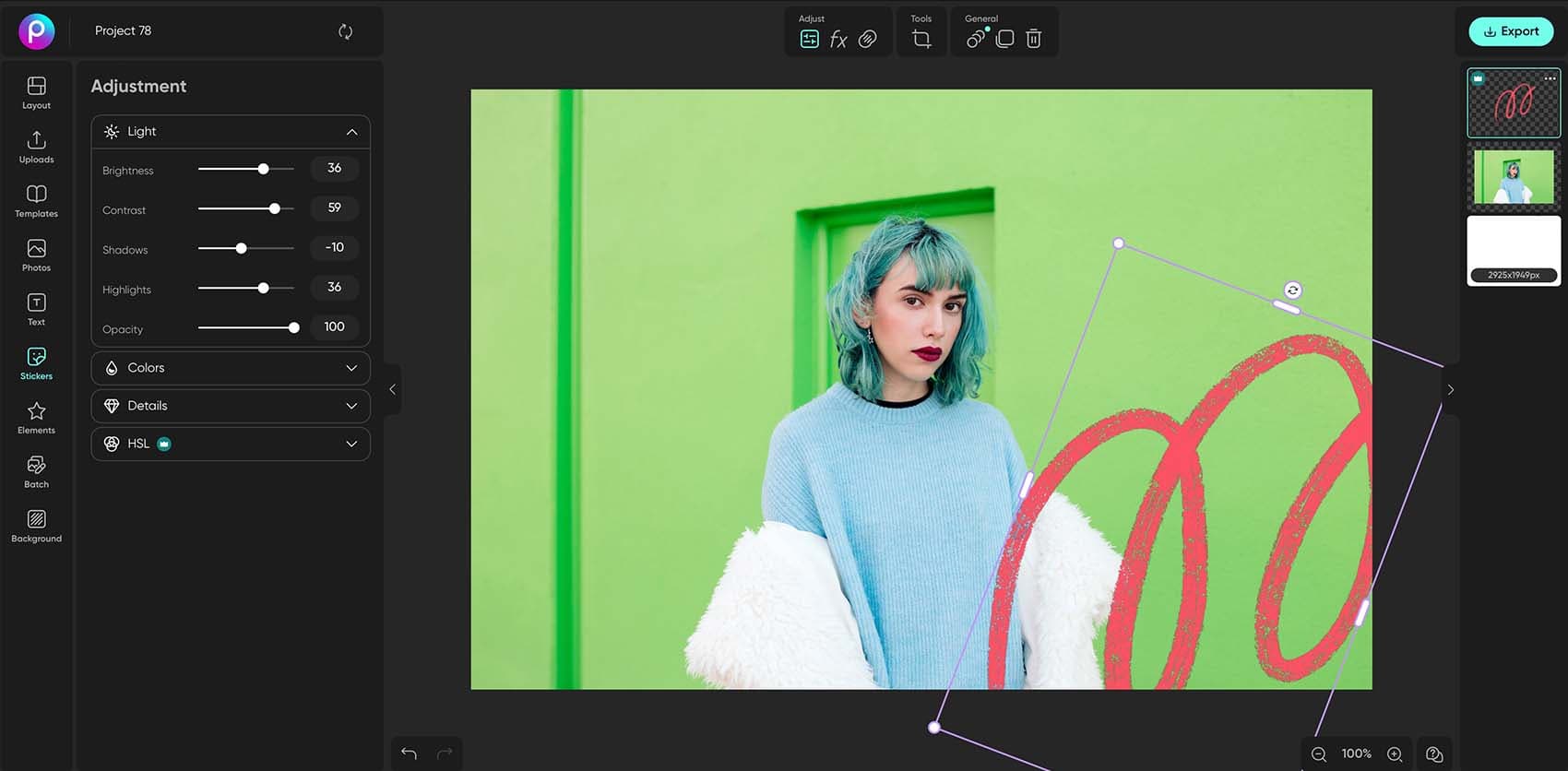Expand the Details section
Image resolution: width=1568 pixels, height=771 pixels.
pyautogui.click(x=231, y=406)
